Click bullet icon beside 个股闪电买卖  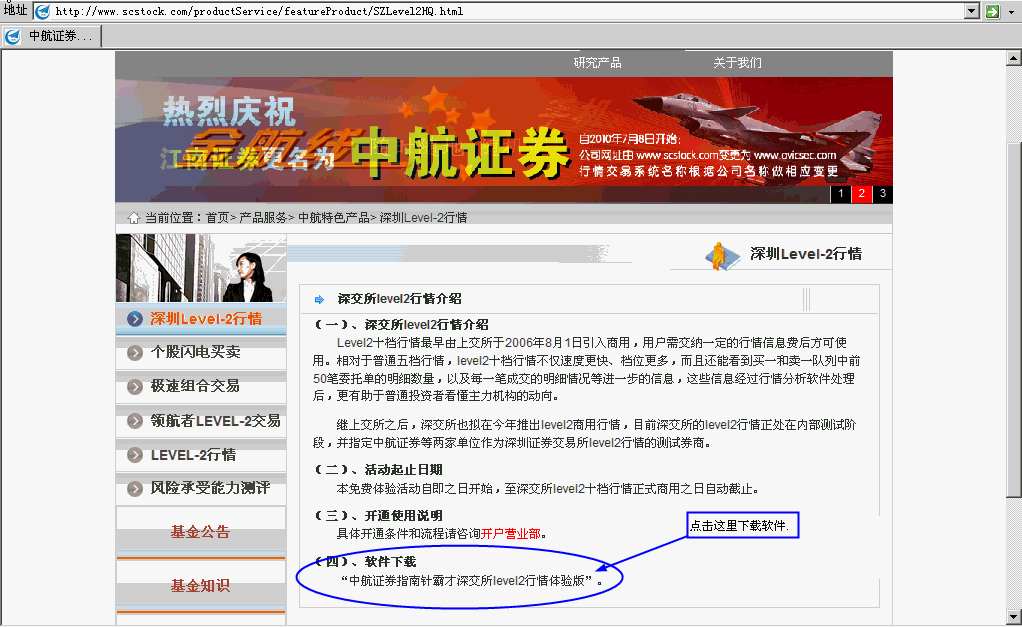[x=135, y=353]
